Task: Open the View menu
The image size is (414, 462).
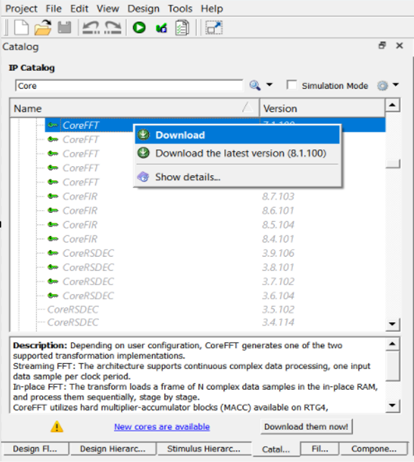Action: 108,8
